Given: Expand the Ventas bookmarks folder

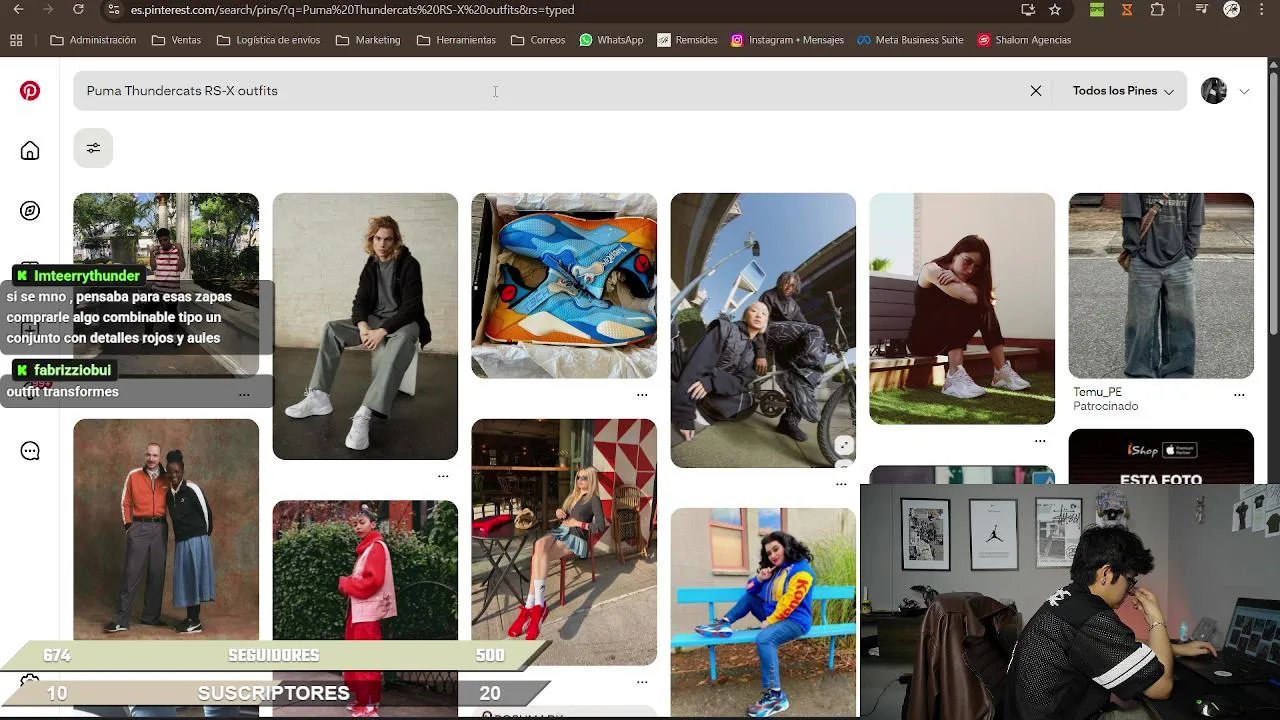Looking at the screenshot, I should coord(176,40).
